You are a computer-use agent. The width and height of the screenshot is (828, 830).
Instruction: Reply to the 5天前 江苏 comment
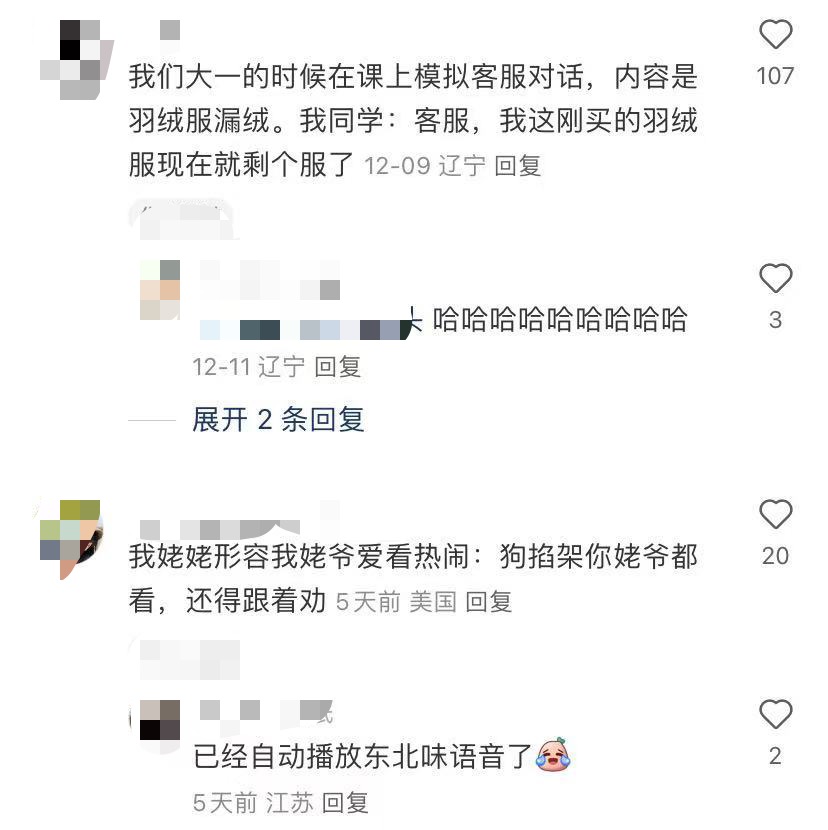345,803
